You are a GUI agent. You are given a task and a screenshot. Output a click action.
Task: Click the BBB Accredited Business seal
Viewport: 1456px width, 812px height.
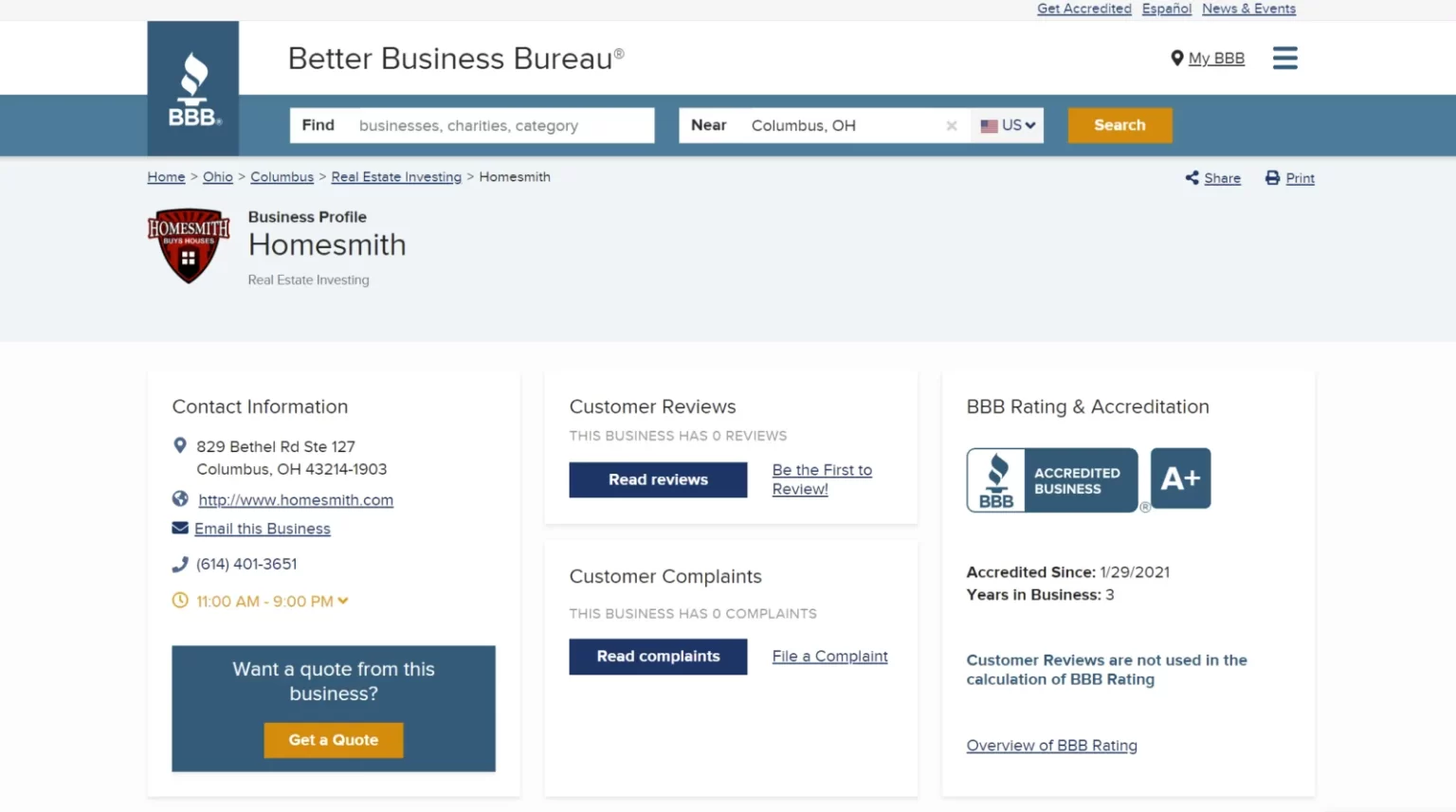coord(1052,480)
